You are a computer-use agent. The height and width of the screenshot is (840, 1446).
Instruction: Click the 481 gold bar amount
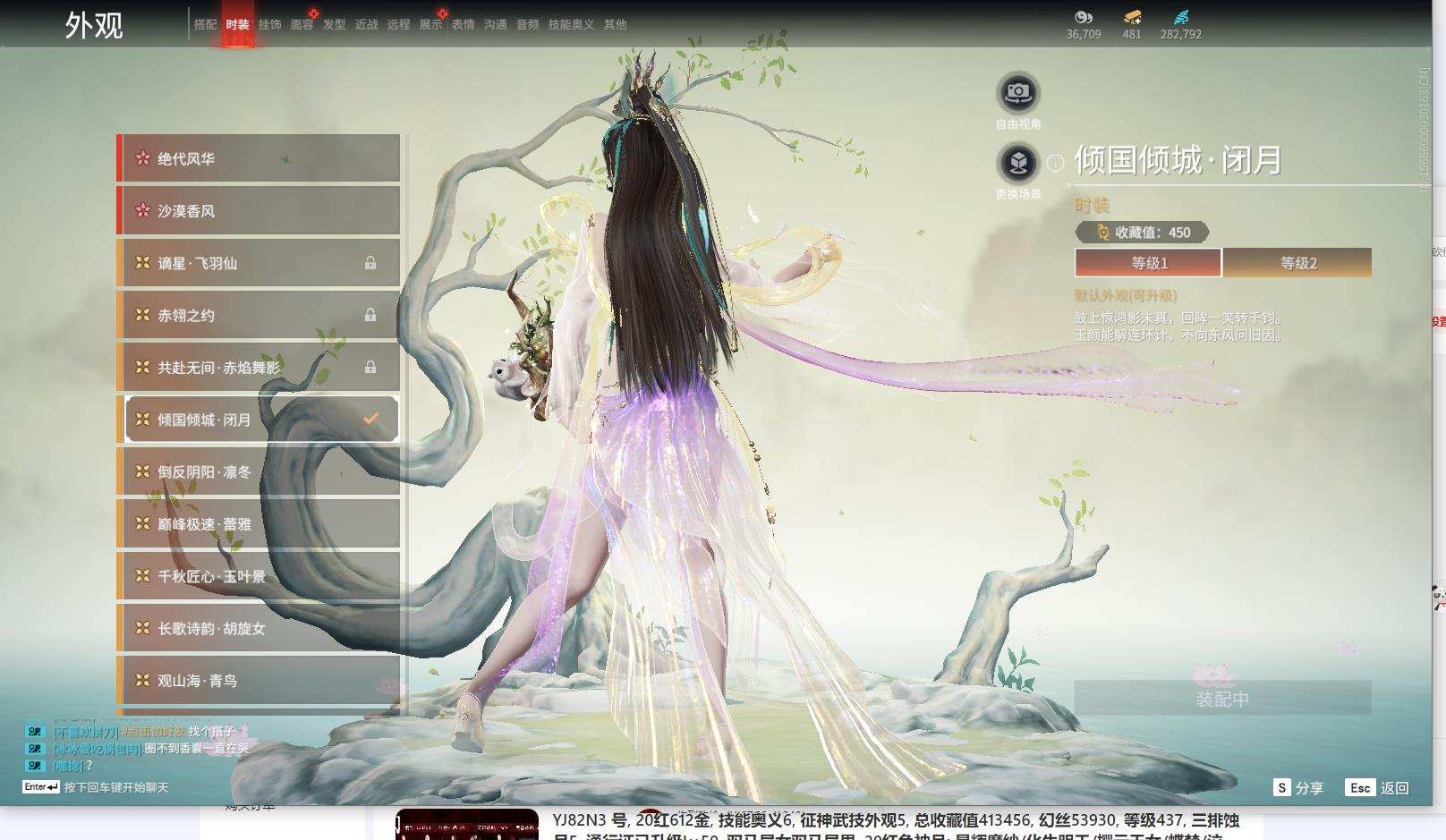pos(1132,34)
